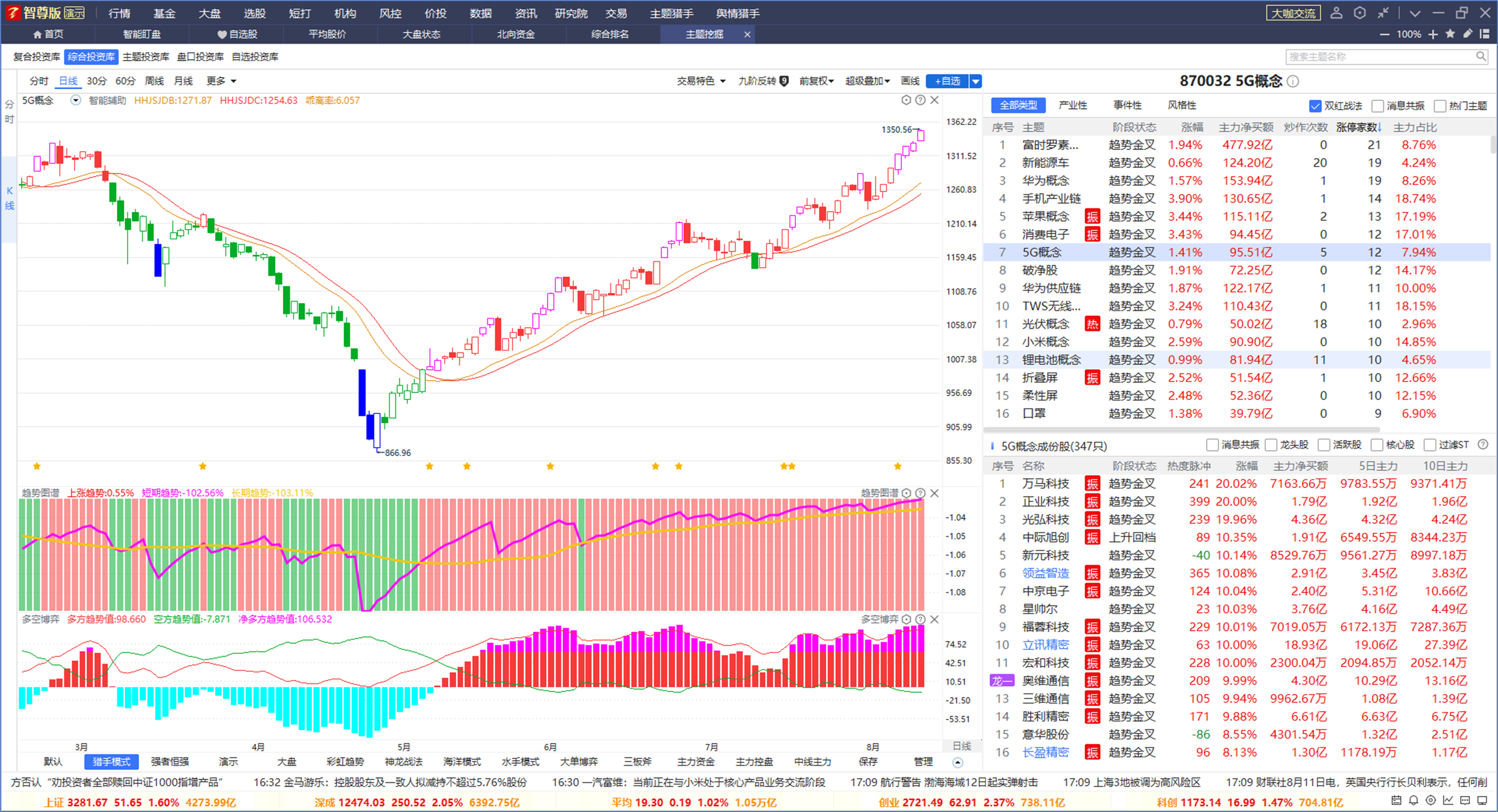Close the 趋势图谱 indicator panel
The width and height of the screenshot is (1498, 812).
pos(935,493)
